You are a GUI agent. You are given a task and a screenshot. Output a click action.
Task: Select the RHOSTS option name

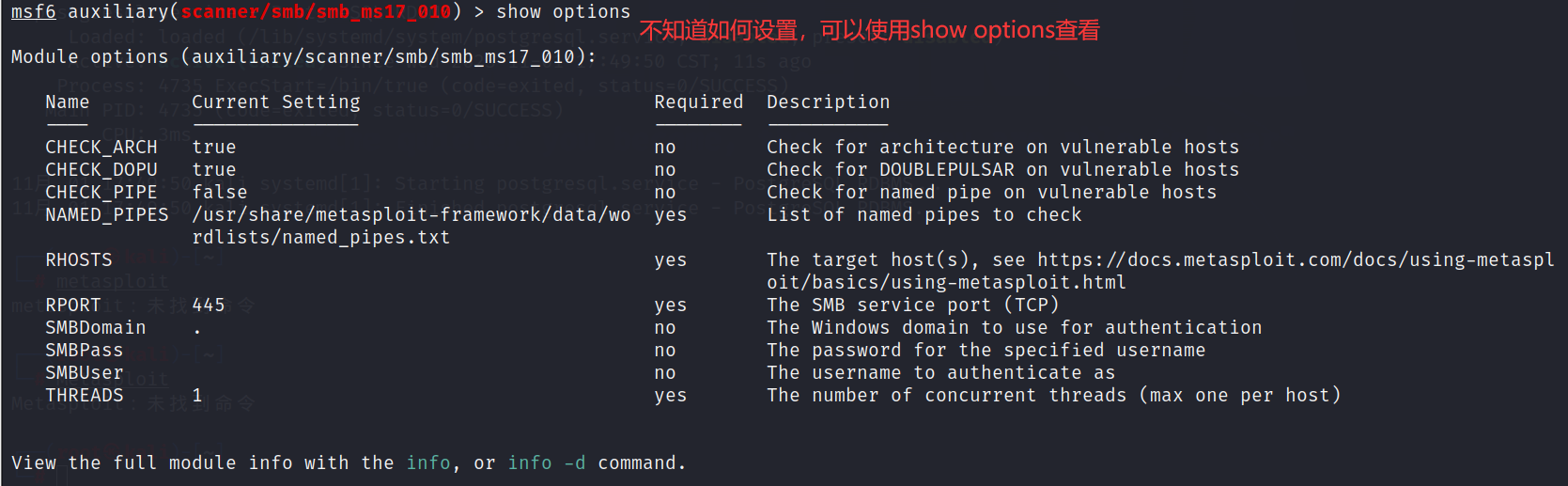click(x=79, y=260)
